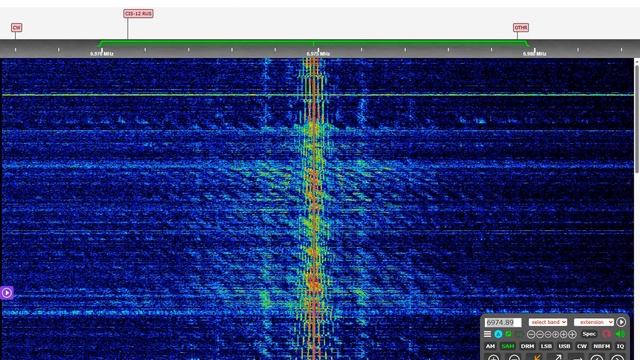Click the CIS-12 RUS station label
Screen dimensions: 640x360
click(138, 13)
